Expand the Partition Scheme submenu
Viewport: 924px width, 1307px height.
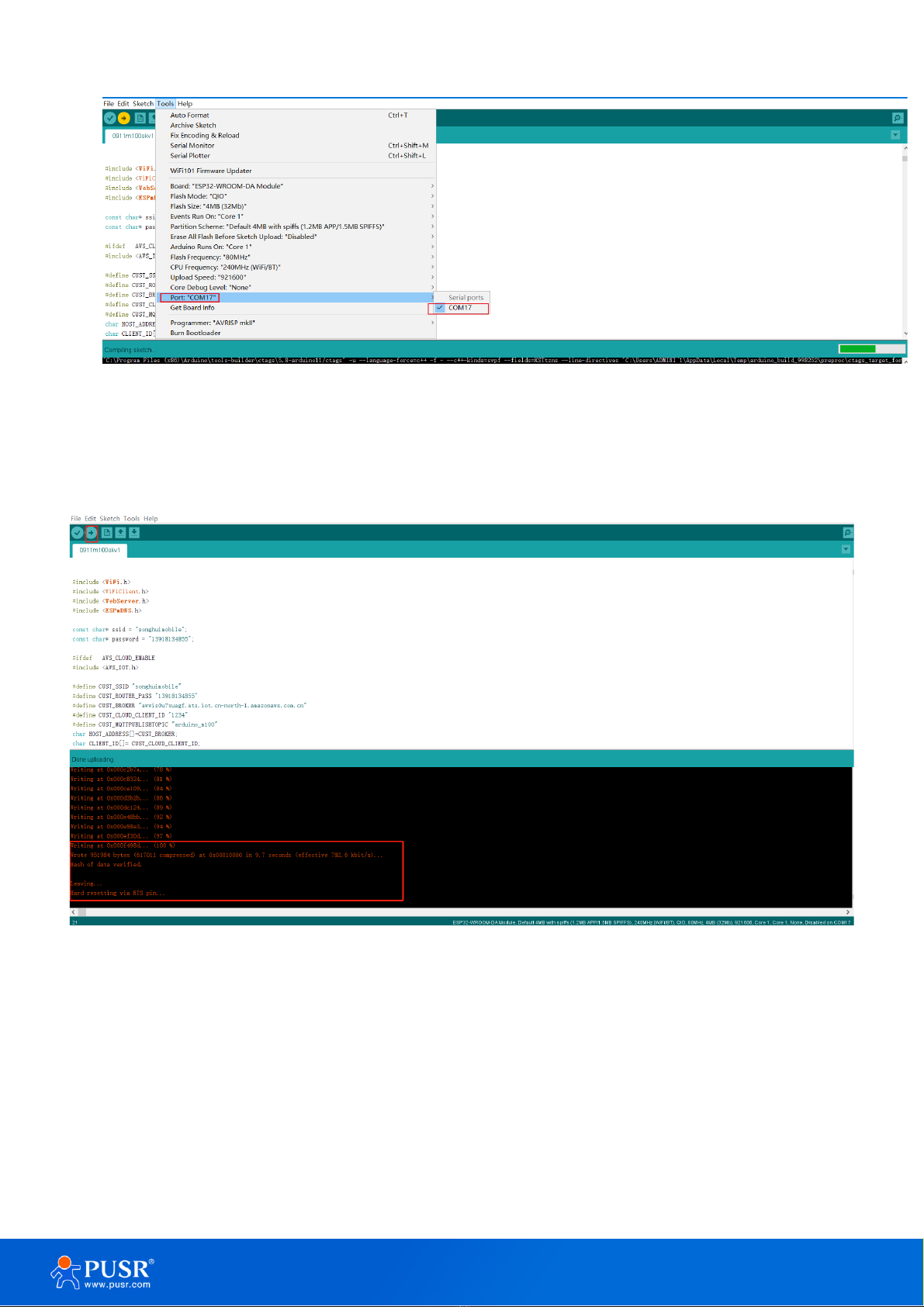coord(277,226)
